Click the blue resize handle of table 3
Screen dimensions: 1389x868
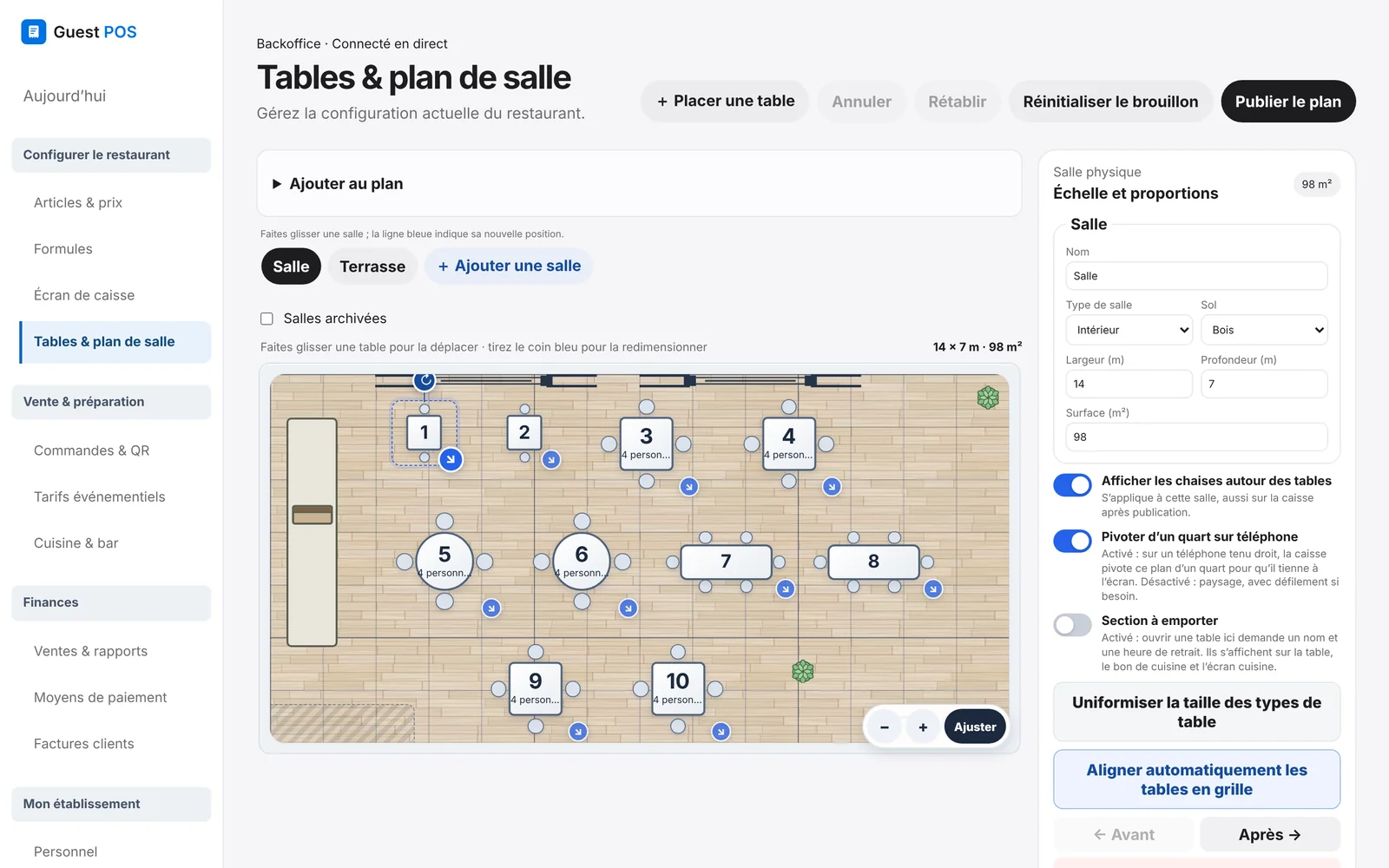point(689,487)
